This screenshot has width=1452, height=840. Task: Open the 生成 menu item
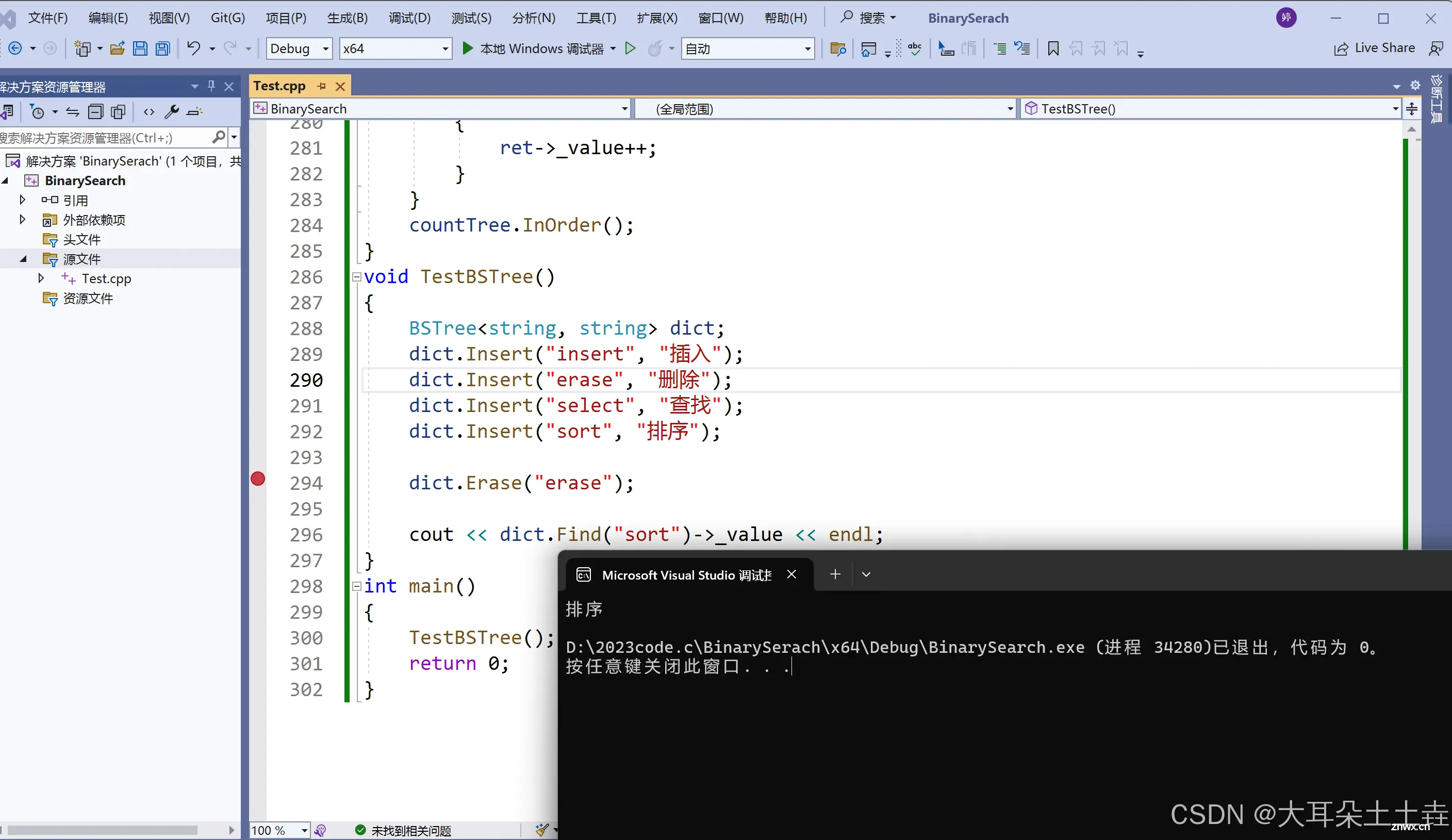point(346,17)
